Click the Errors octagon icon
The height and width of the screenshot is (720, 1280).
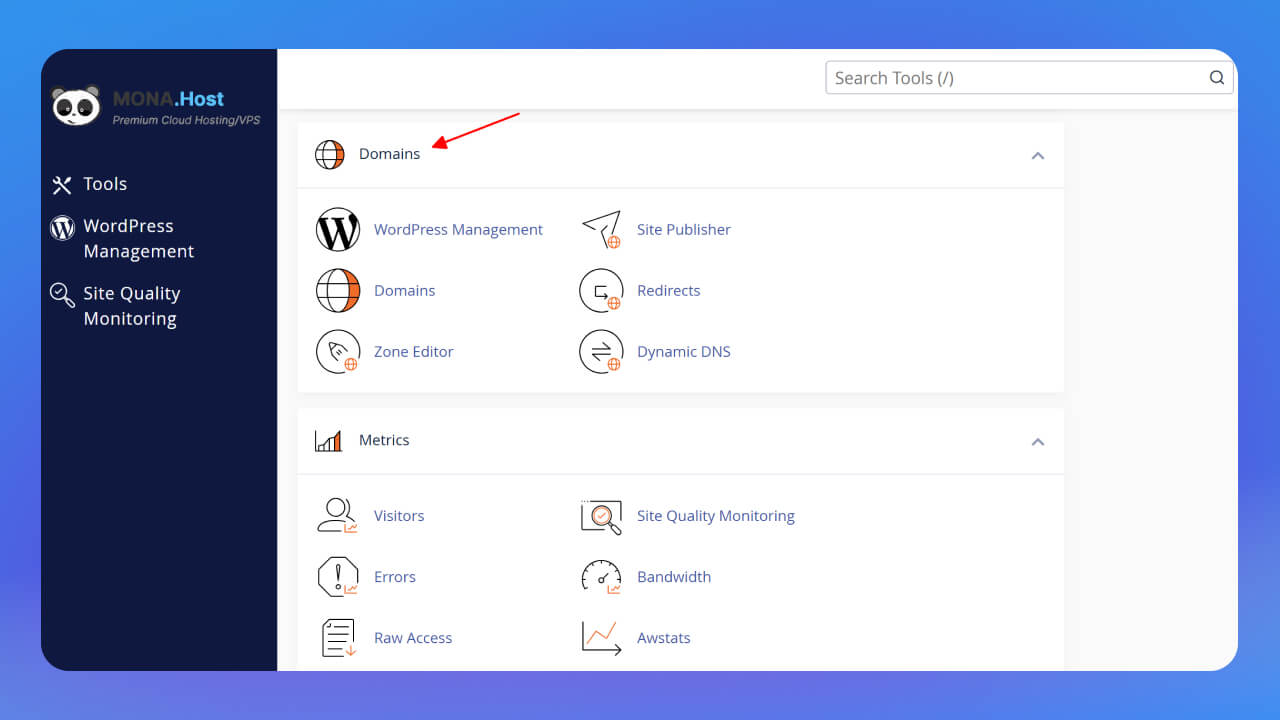pos(337,577)
